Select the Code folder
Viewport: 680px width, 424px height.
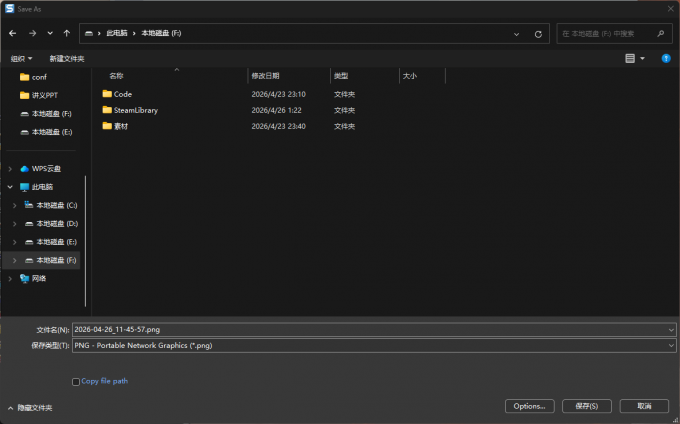tap(117, 94)
